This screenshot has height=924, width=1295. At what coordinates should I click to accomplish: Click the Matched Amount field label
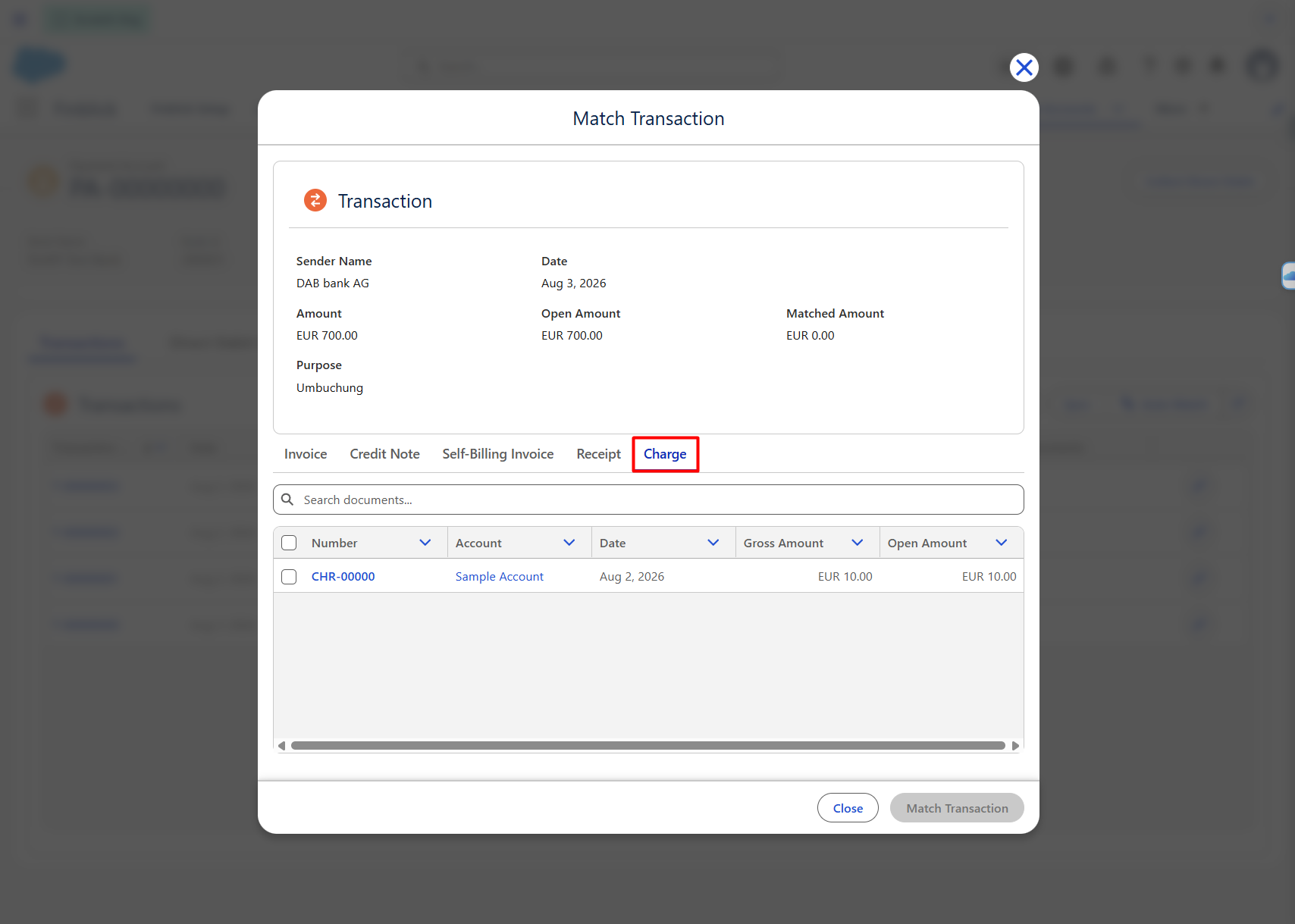coord(835,314)
